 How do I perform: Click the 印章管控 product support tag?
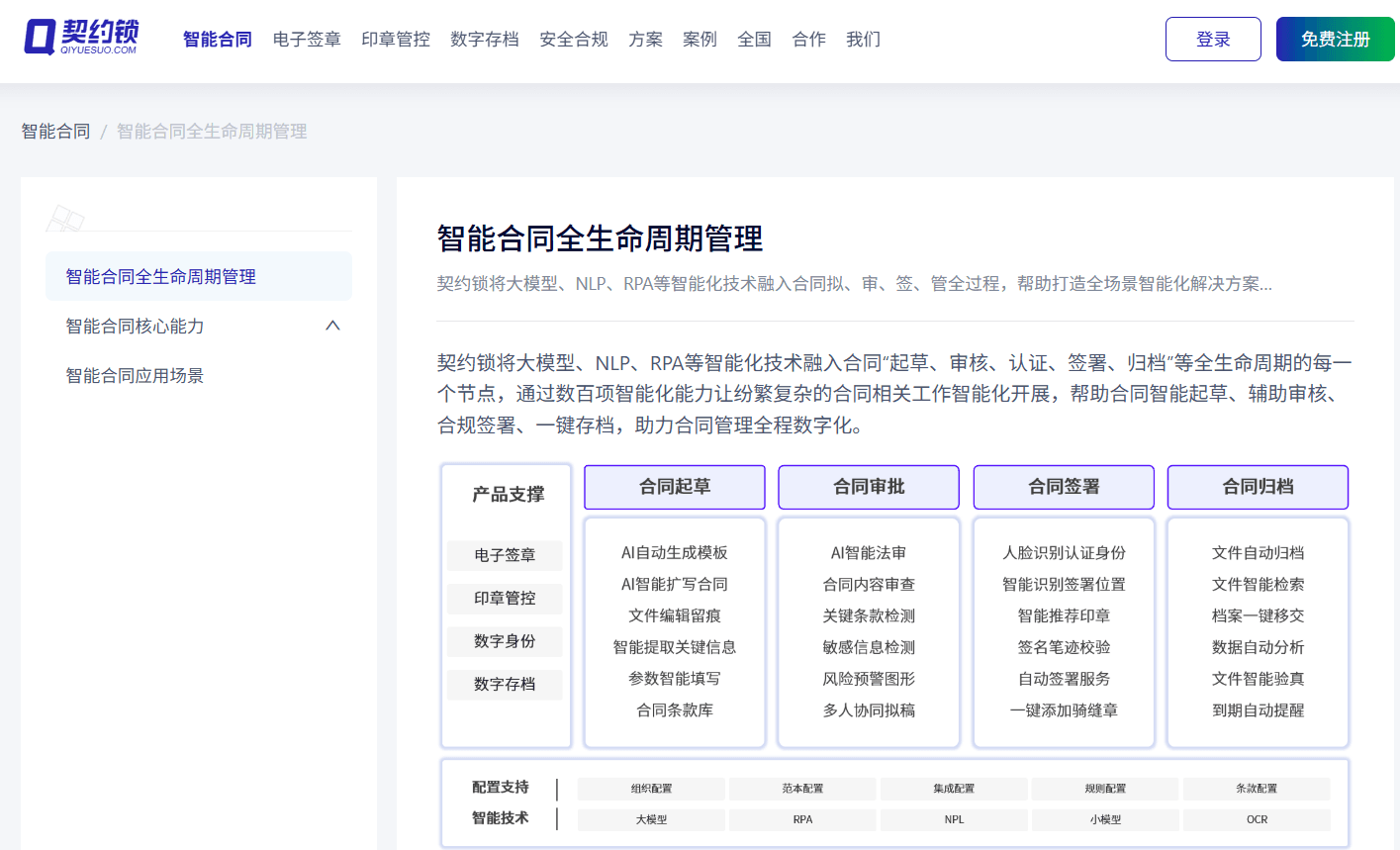[505, 598]
